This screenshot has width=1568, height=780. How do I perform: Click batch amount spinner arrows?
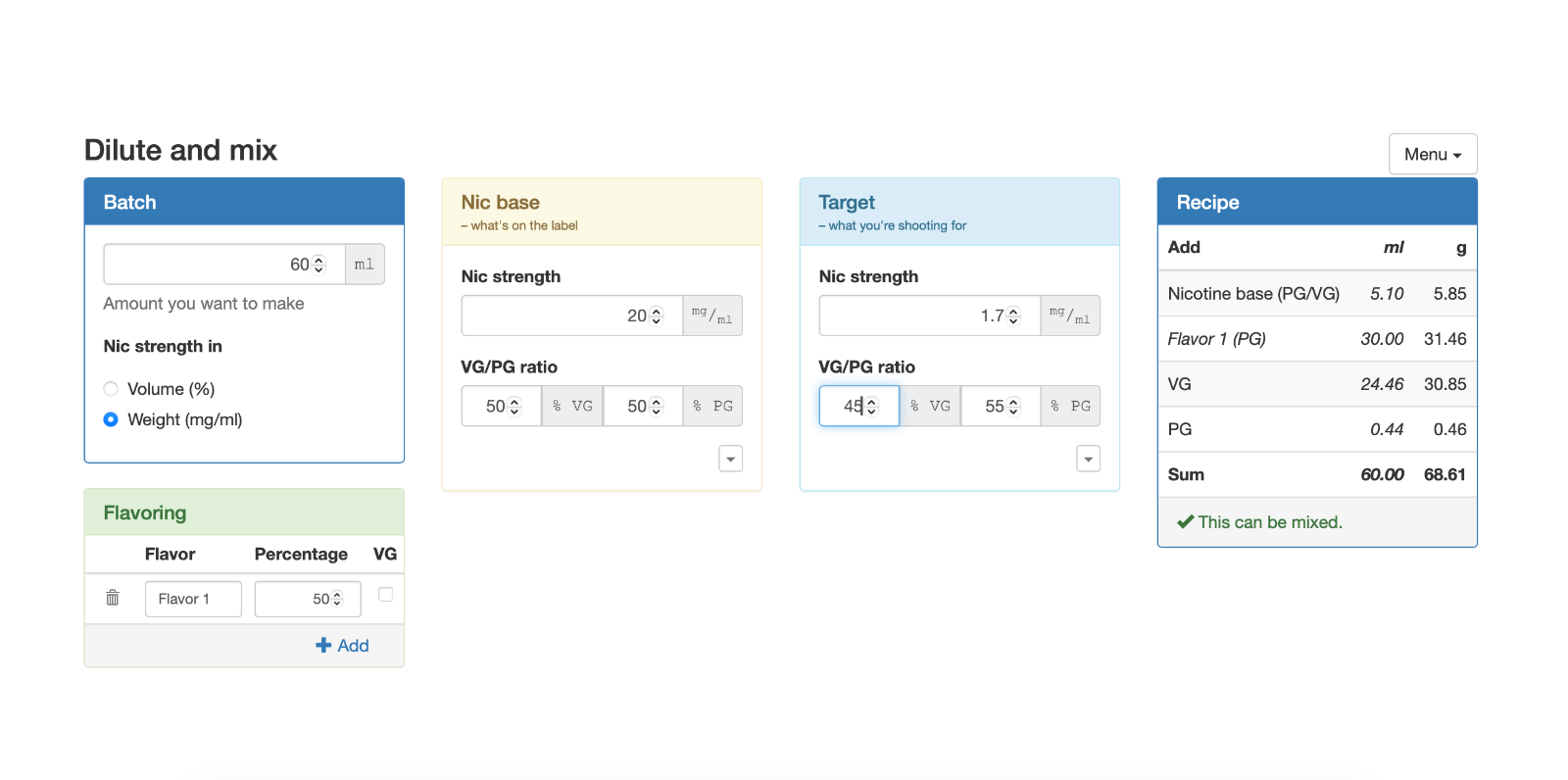coord(318,265)
